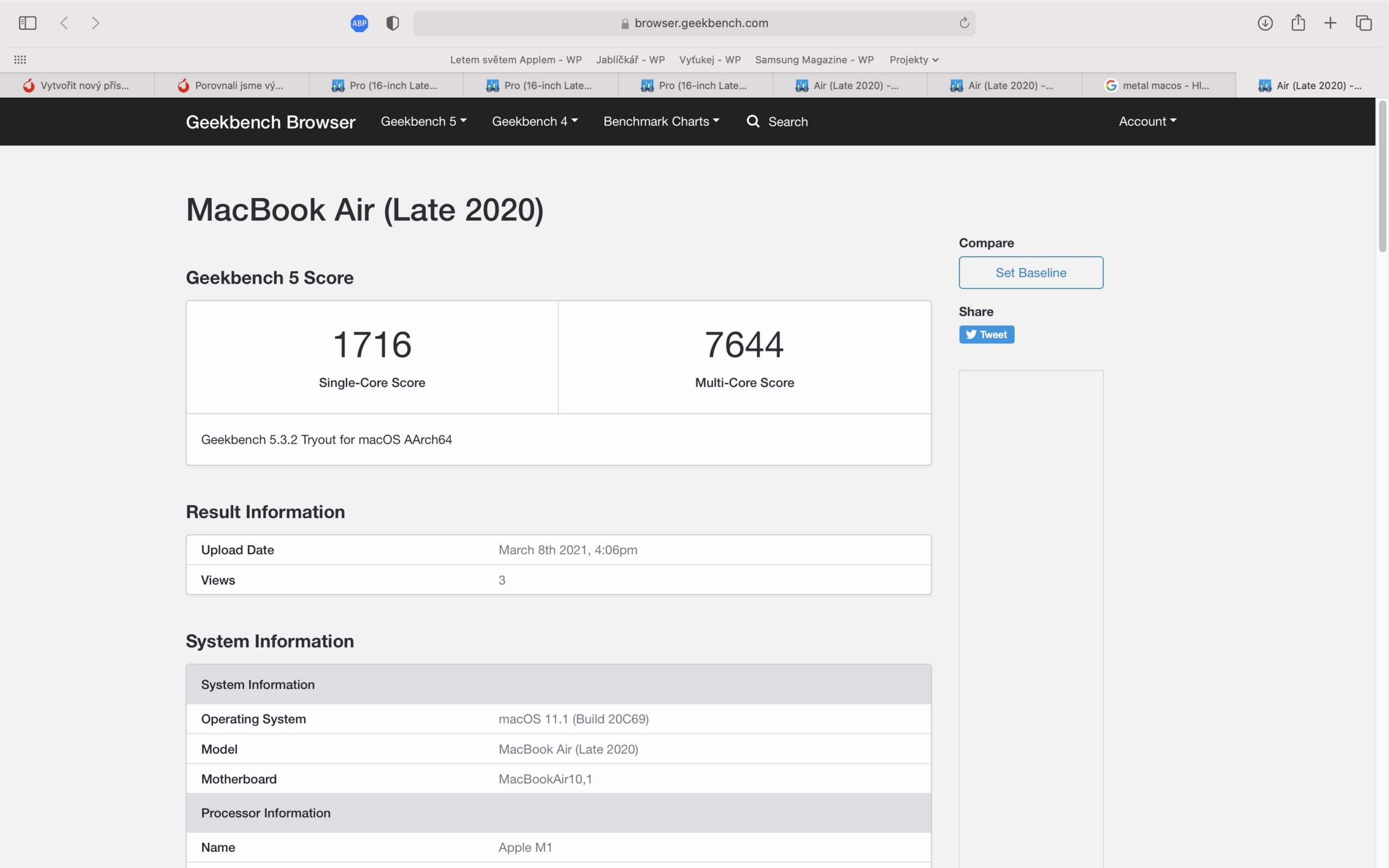Switch to first Air (Late 2020) tab
The width and height of the screenshot is (1389, 868).
pyautogui.click(x=850, y=86)
